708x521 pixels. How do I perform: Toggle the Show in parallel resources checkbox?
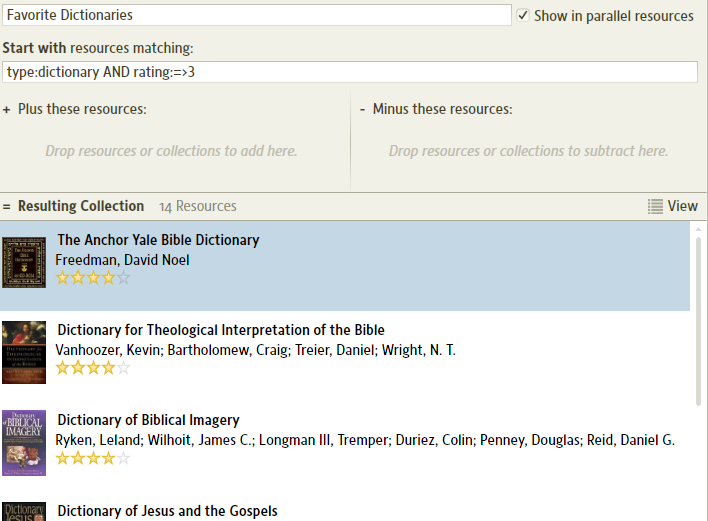pos(523,16)
